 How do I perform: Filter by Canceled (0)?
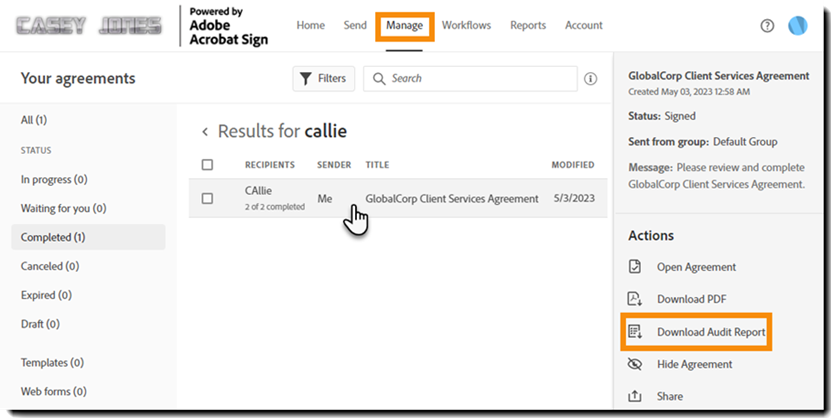pos(50,266)
